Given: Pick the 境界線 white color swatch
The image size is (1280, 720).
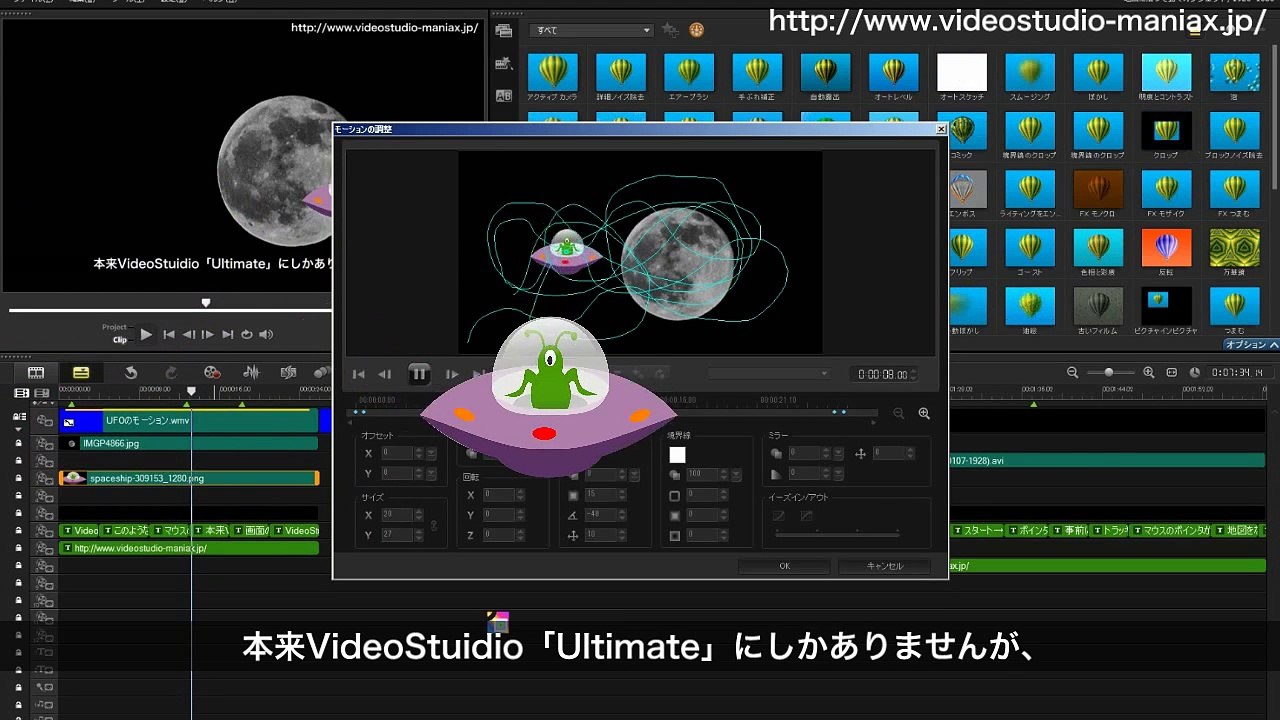Looking at the screenshot, I should click(x=677, y=455).
